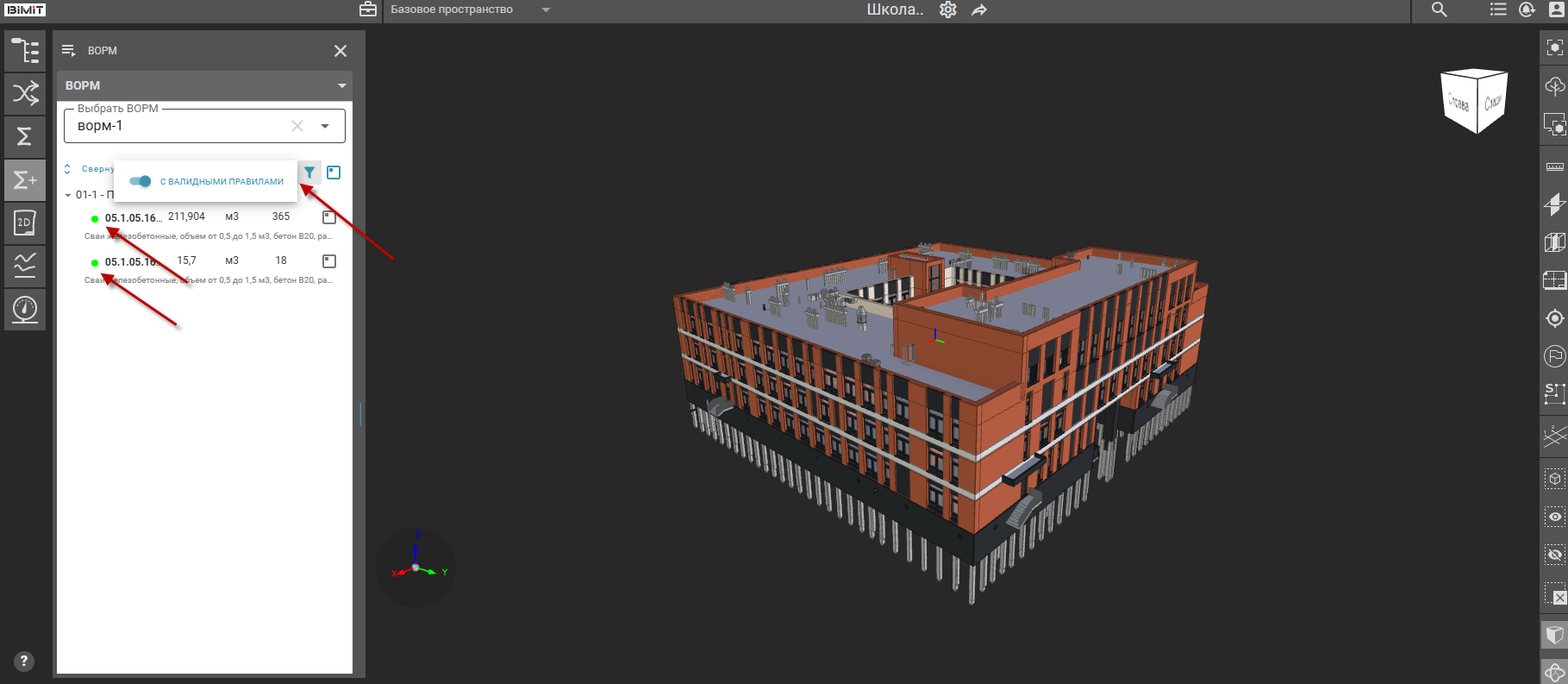The image size is (1568, 684).
Task: Click the select-in-window tool in right toolbar
Action: click(x=1554, y=126)
